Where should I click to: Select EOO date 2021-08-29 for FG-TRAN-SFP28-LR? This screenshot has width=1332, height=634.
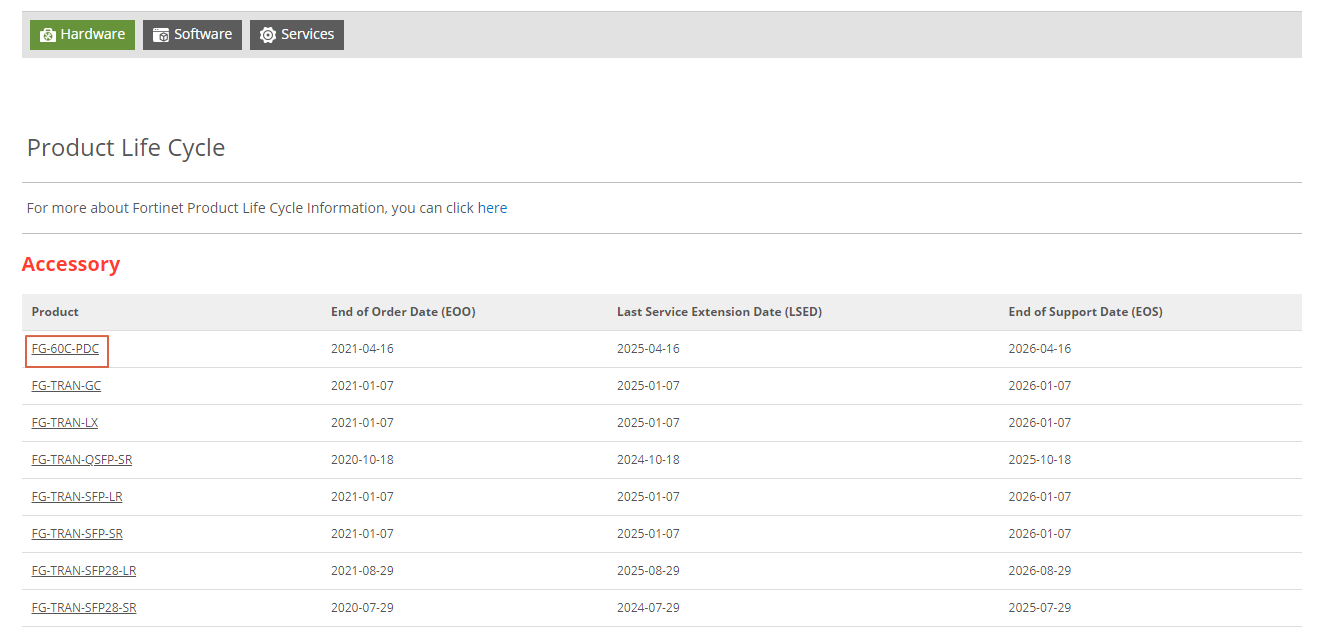(362, 571)
